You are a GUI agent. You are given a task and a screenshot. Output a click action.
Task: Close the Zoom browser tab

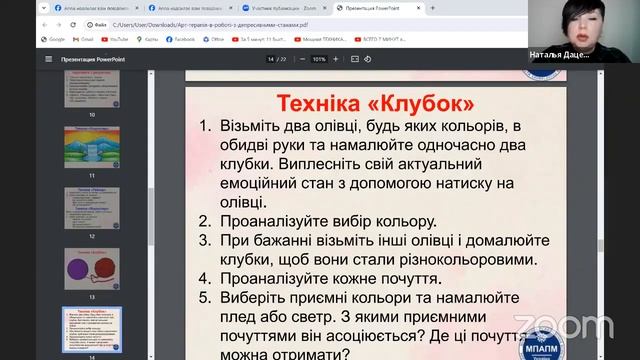pos(325,8)
